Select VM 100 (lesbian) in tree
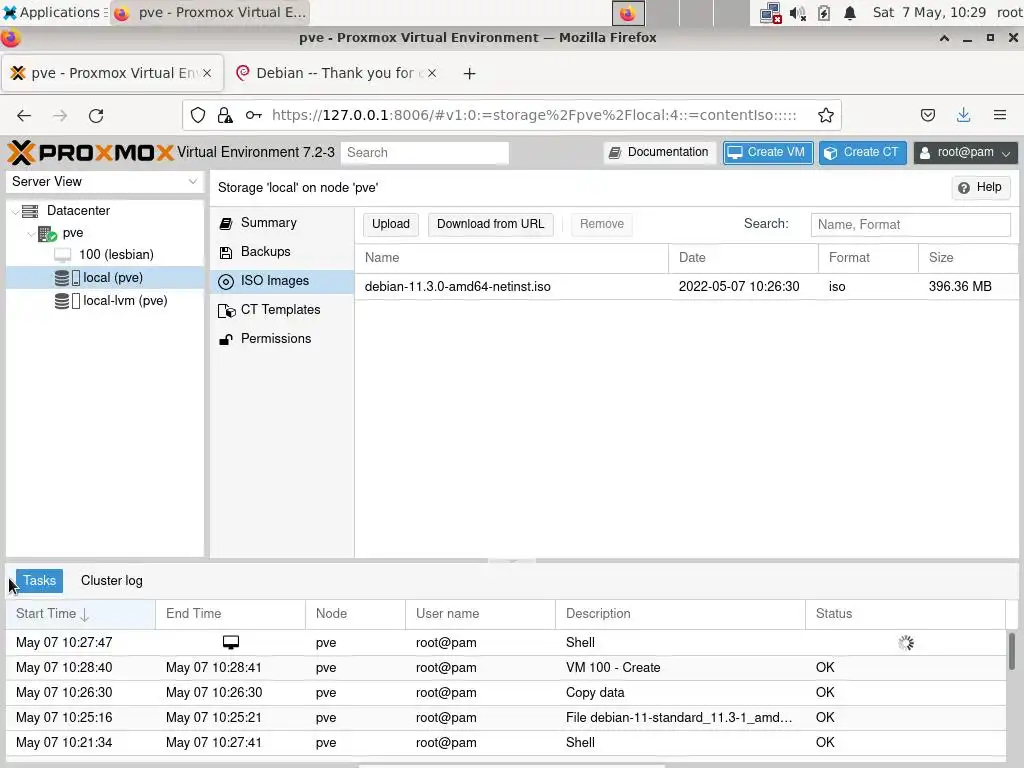This screenshot has width=1024, height=768. (x=116, y=255)
